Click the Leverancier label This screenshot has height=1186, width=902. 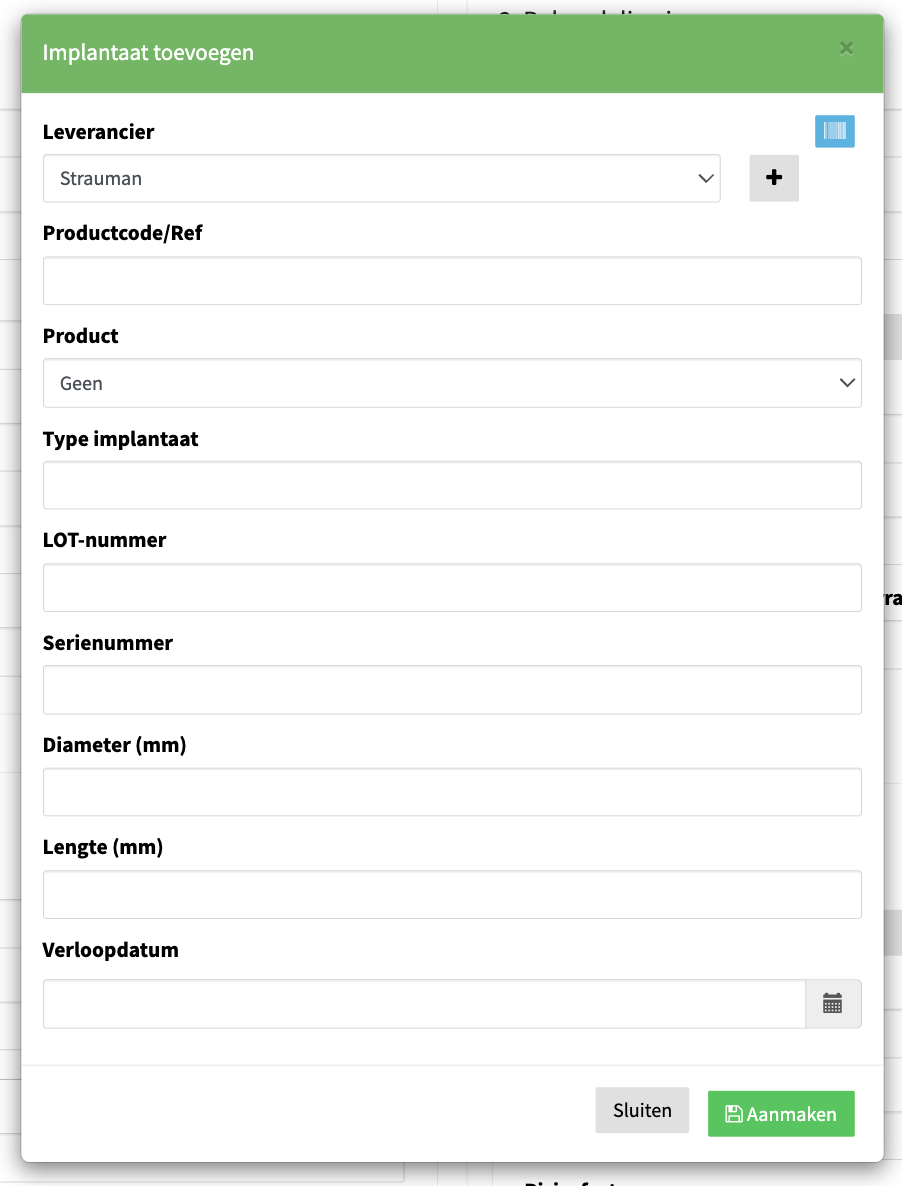[x=98, y=132]
